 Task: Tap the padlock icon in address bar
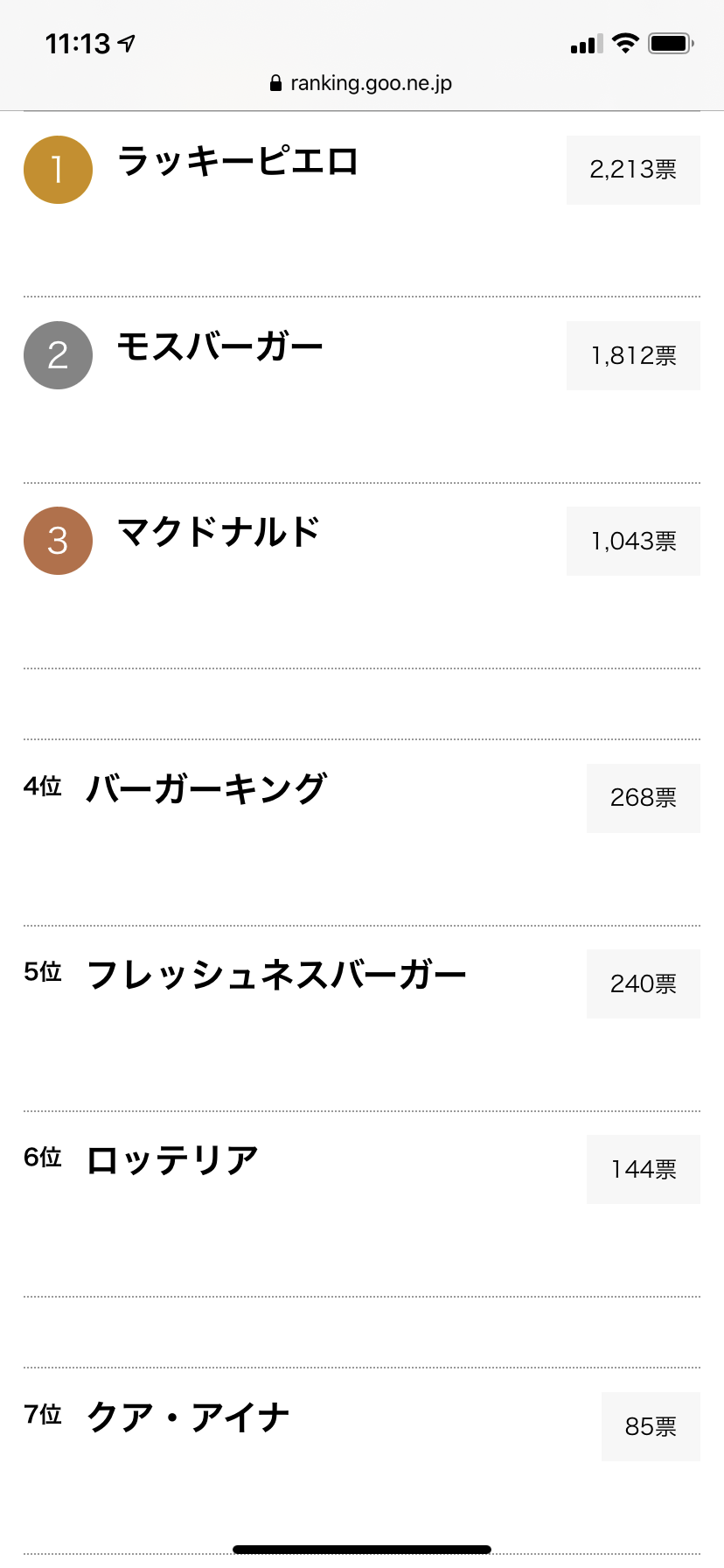(275, 83)
